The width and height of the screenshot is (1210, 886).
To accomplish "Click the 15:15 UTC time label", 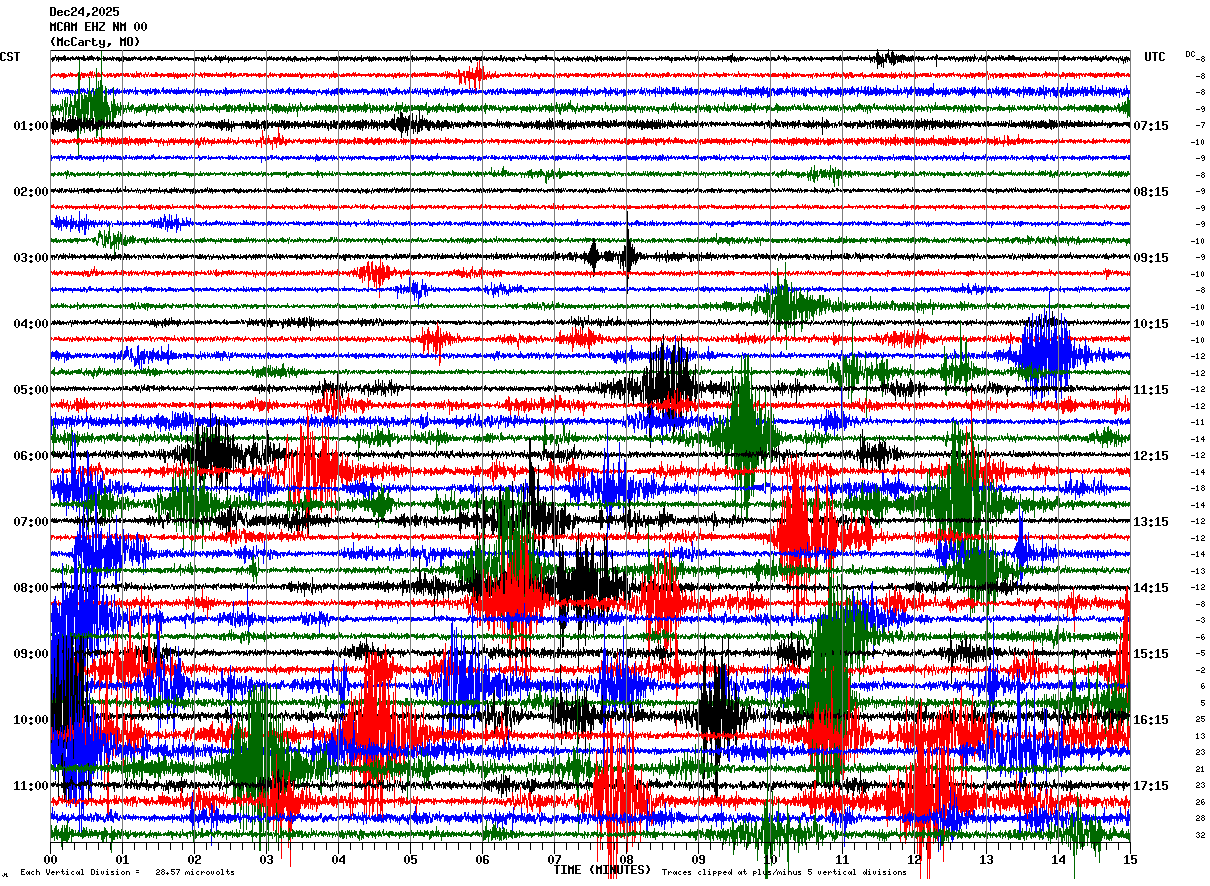I will coord(1151,654).
